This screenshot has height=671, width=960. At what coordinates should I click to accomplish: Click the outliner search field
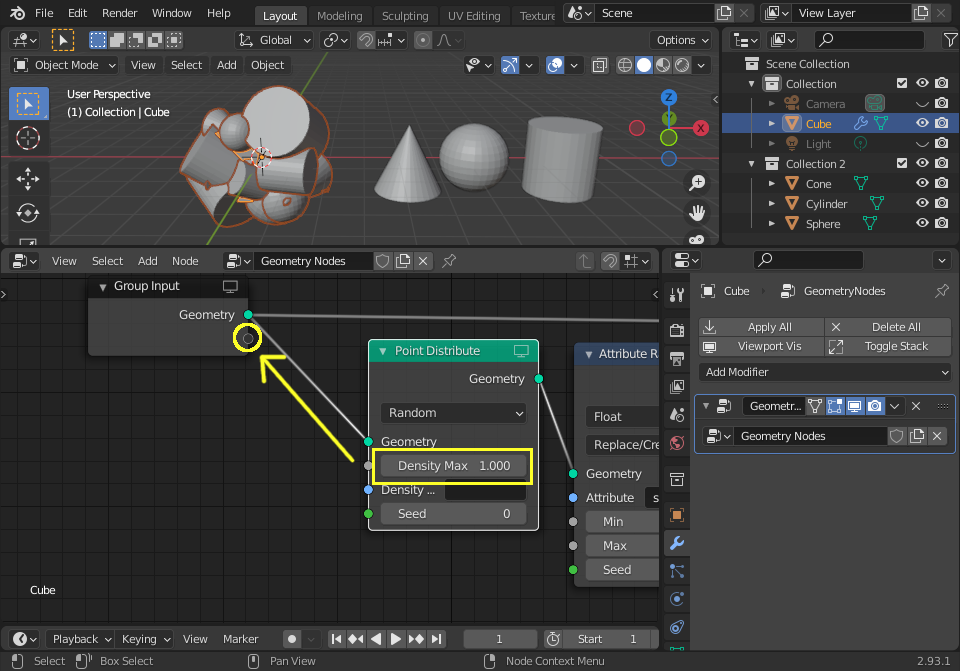869,40
